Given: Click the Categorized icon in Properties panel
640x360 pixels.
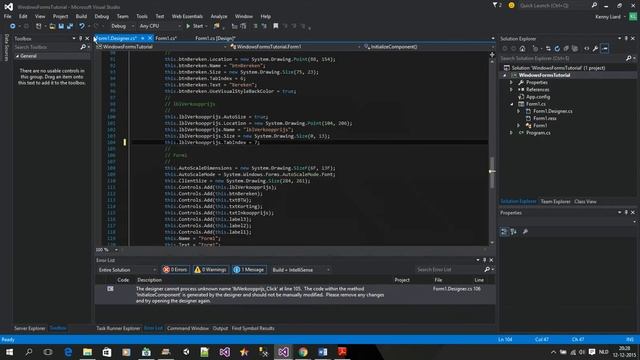Looking at the screenshot, I should pyautogui.click(x=504, y=232).
